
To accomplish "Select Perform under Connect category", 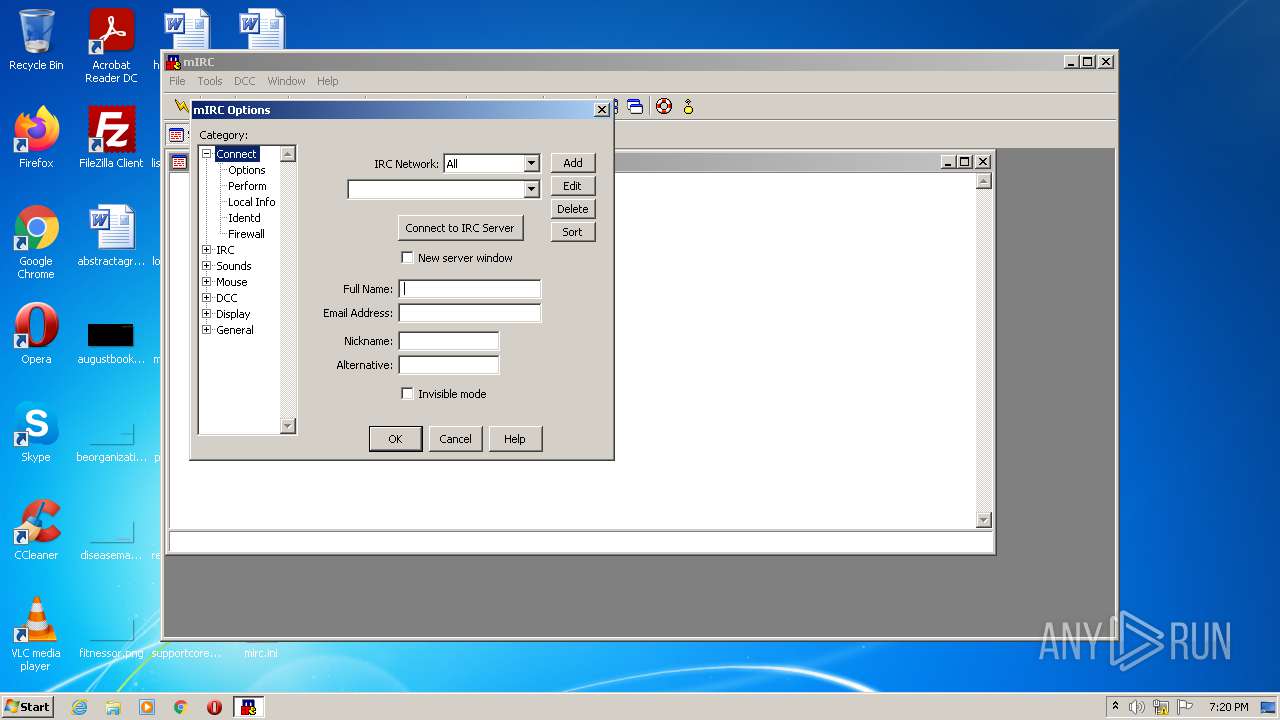I will [247, 186].
